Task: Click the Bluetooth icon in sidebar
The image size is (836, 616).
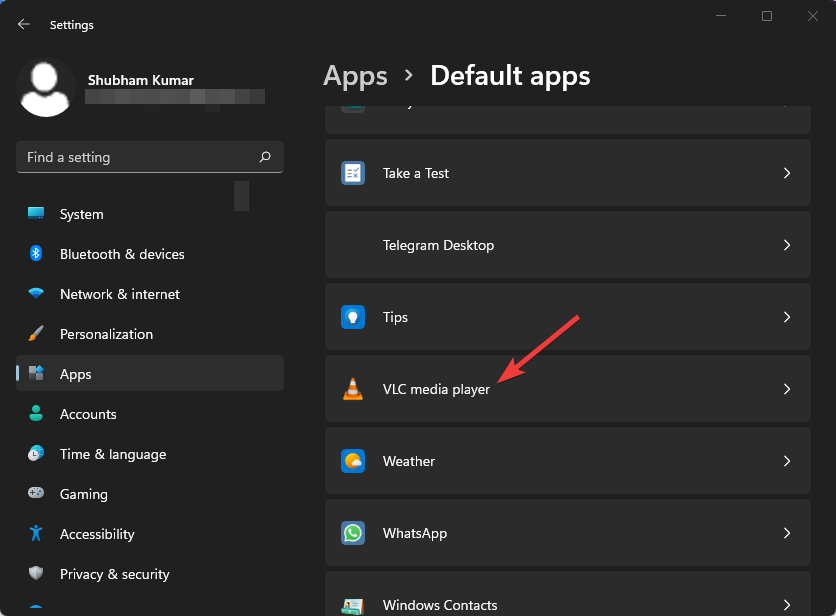Action: coord(36,253)
